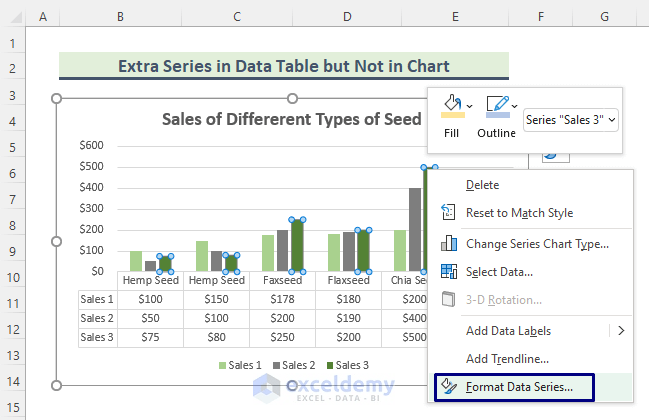649x420 pixels.
Task: Open the Series "Sales 3" element dropdown
Action: click(x=571, y=120)
